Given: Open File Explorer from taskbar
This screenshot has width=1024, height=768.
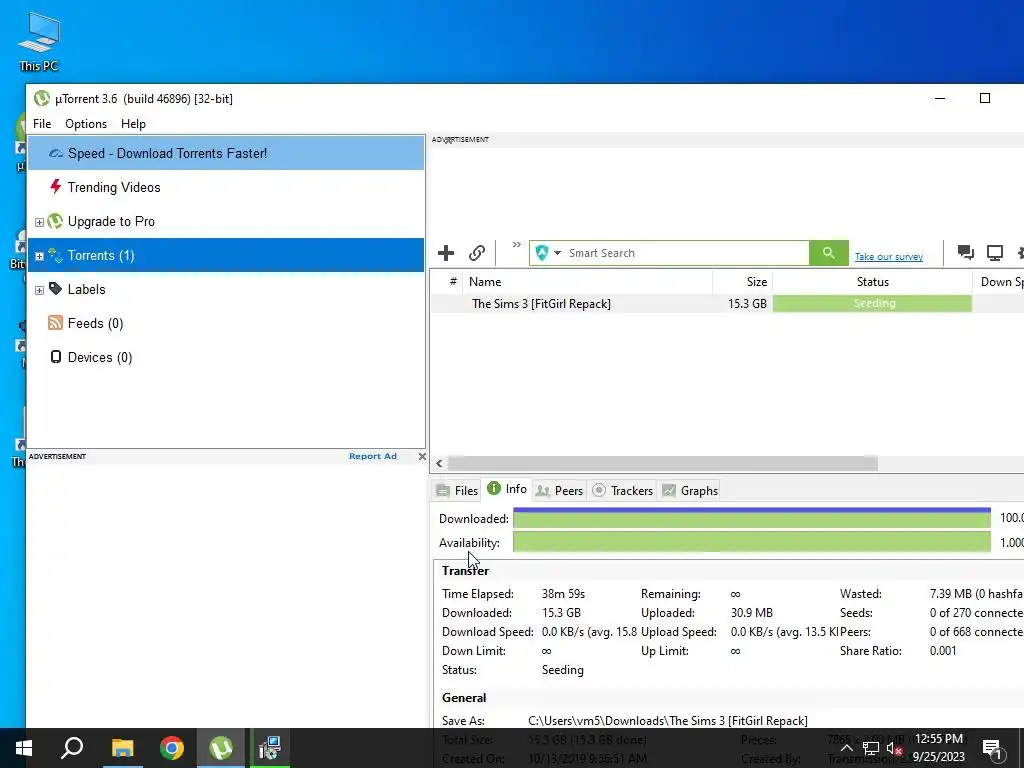Looking at the screenshot, I should pos(122,748).
